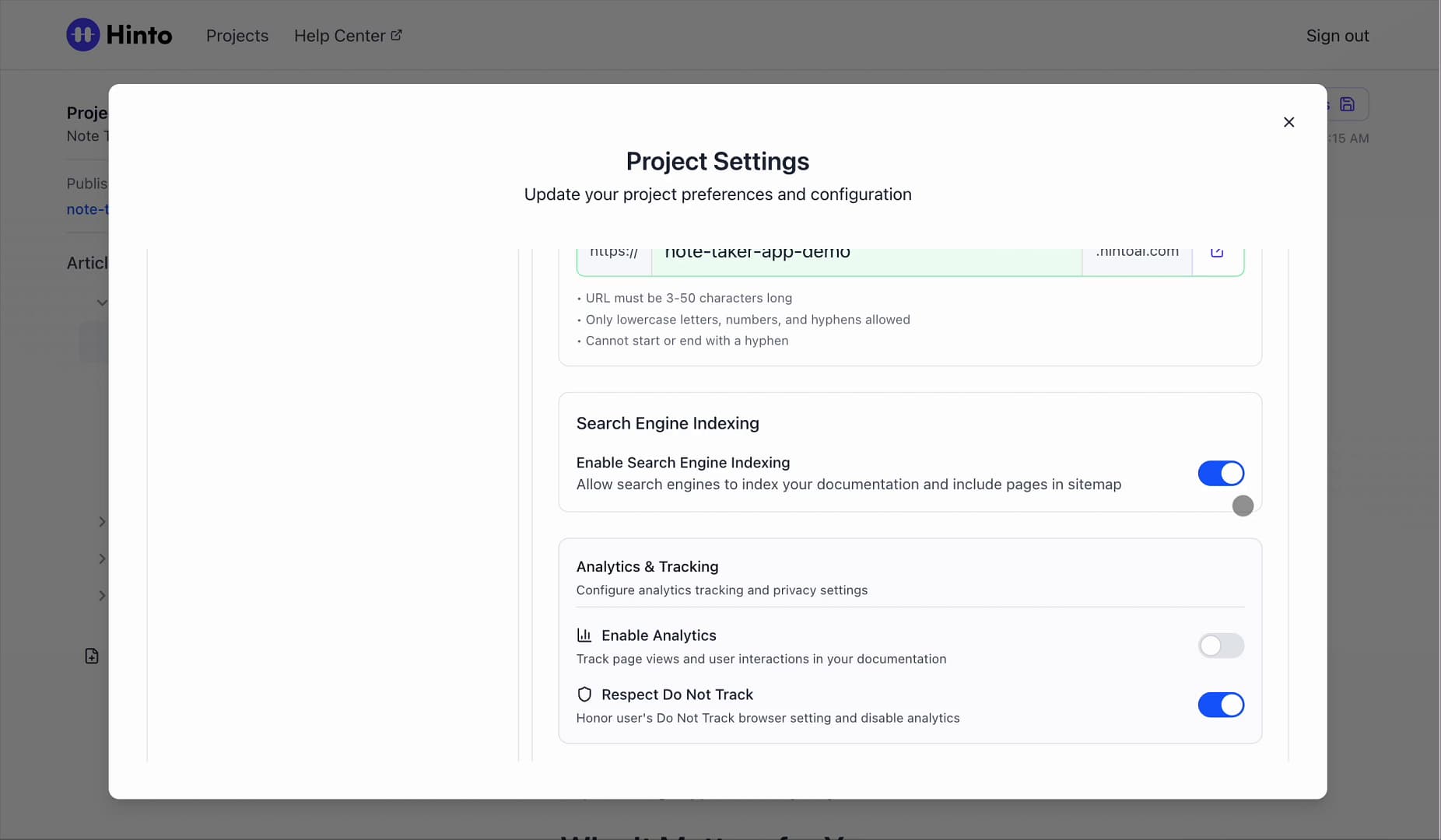Click the gray scrollbar thumb in settings
Image resolution: width=1441 pixels, height=840 pixels.
[1243, 506]
